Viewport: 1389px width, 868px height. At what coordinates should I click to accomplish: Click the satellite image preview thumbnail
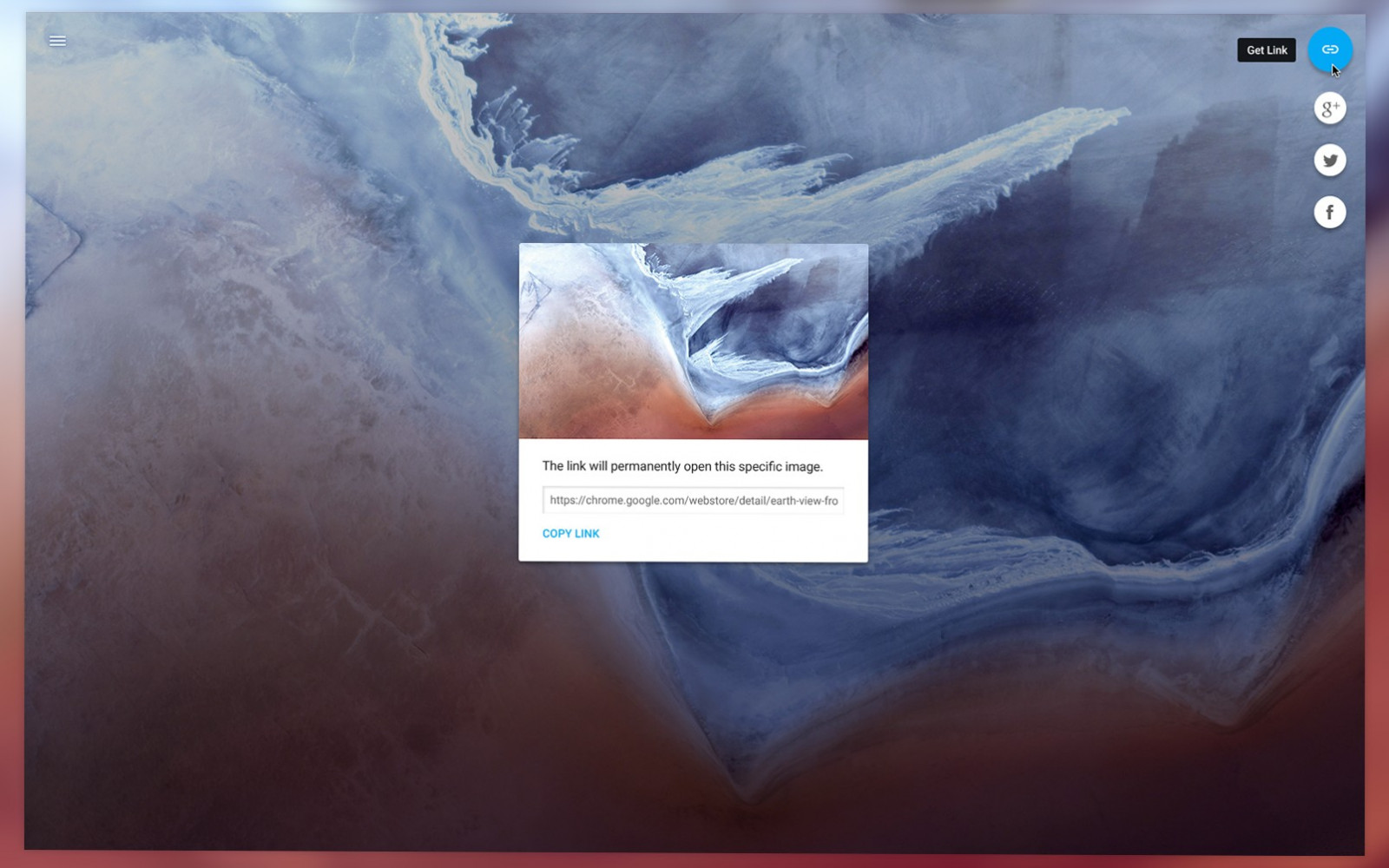click(x=693, y=341)
